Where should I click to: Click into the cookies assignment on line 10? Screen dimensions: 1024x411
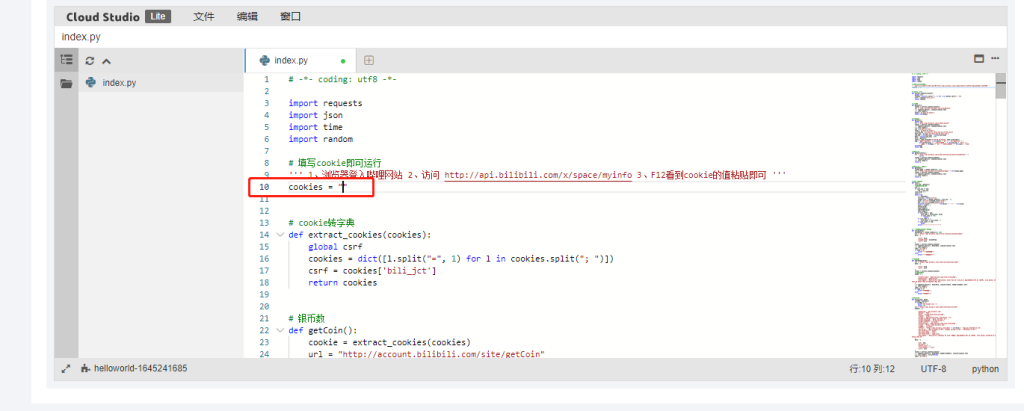318,187
